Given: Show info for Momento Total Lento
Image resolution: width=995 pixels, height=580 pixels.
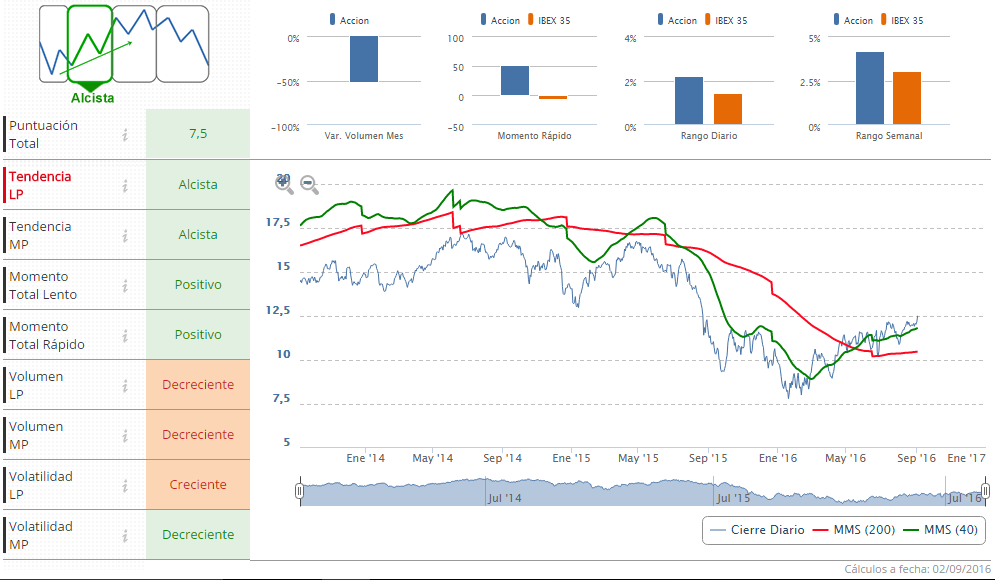Looking at the screenshot, I should tap(125, 285).
